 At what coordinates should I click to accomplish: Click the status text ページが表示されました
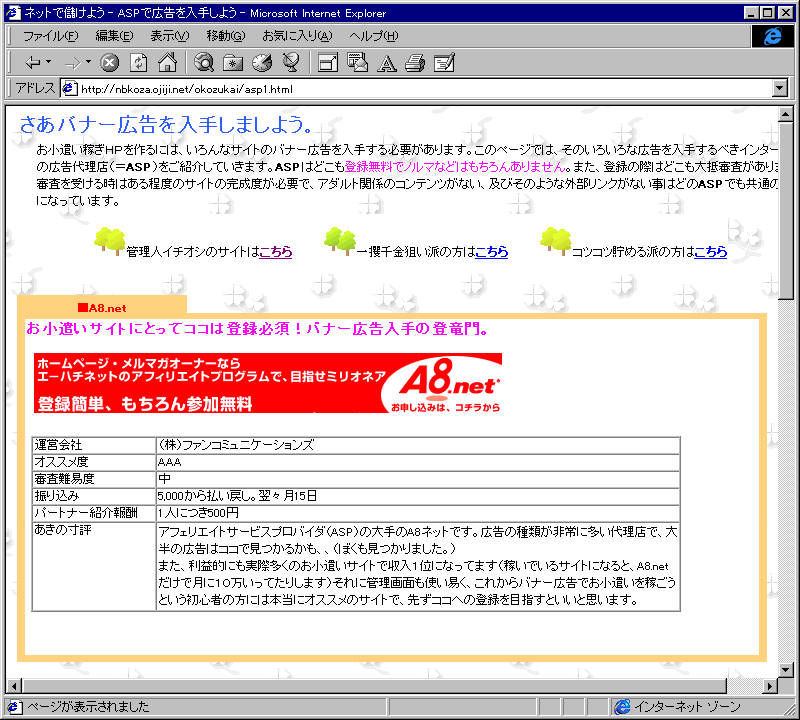pyautogui.click(x=88, y=707)
